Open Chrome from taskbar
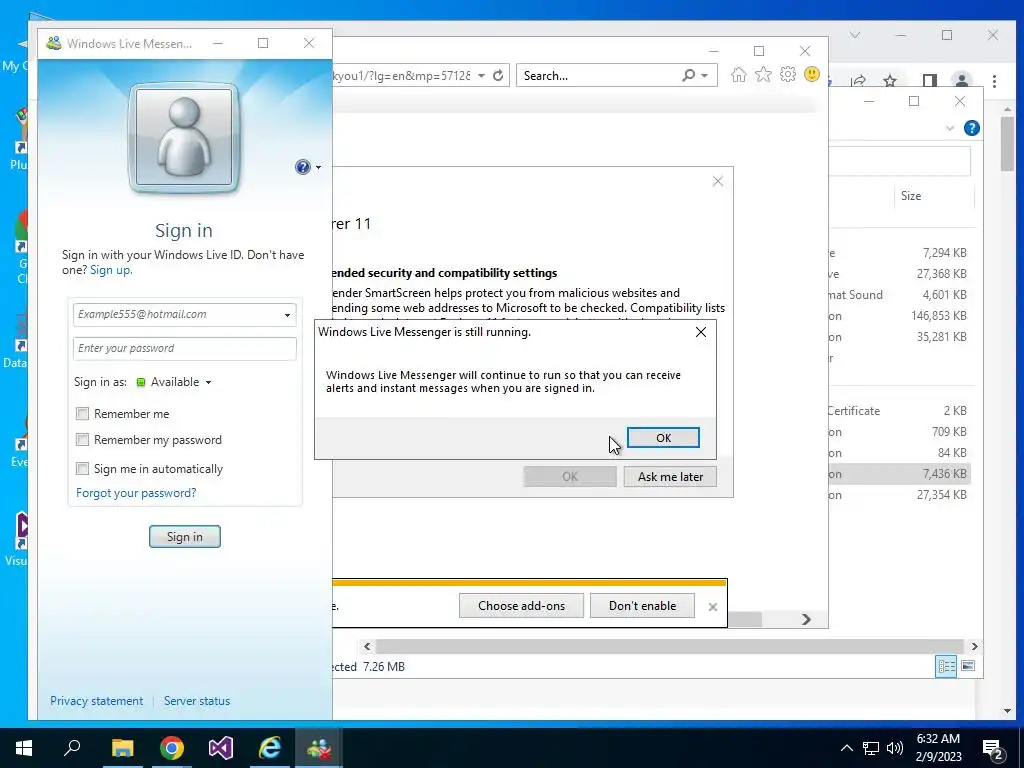This screenshot has width=1024, height=768. pyautogui.click(x=172, y=748)
